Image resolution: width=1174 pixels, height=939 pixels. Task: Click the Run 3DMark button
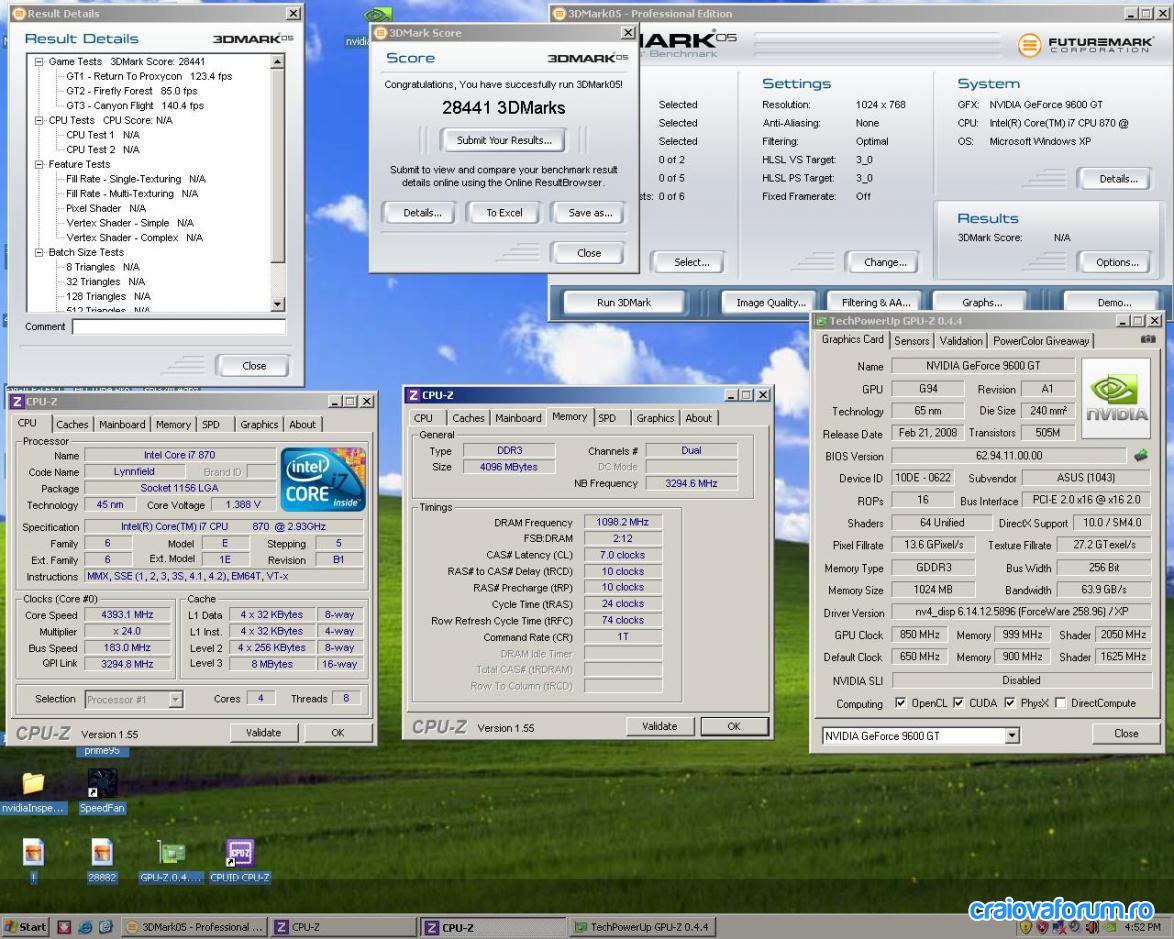(x=624, y=303)
